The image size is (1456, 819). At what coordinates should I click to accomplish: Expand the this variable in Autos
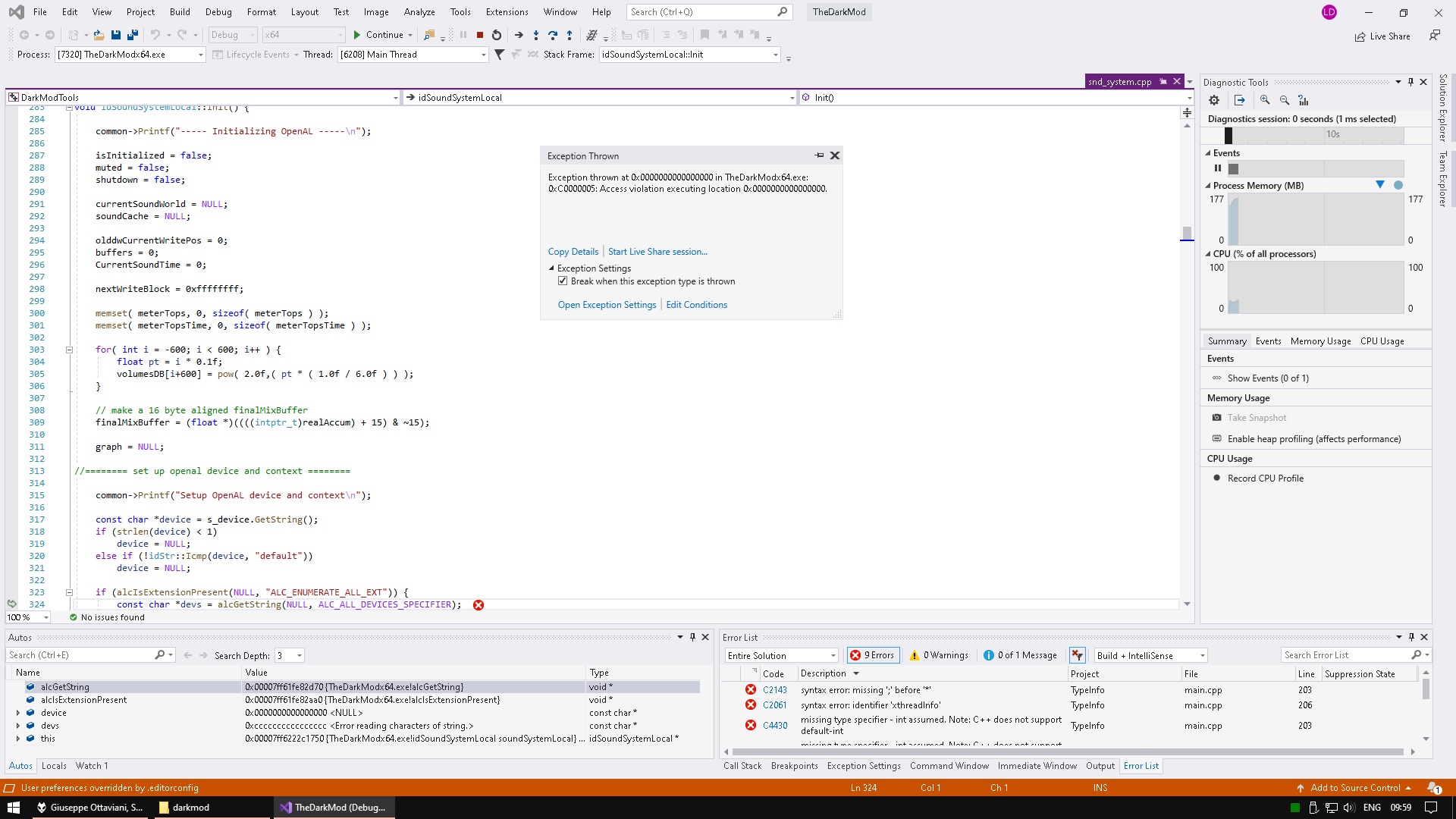[x=18, y=739]
